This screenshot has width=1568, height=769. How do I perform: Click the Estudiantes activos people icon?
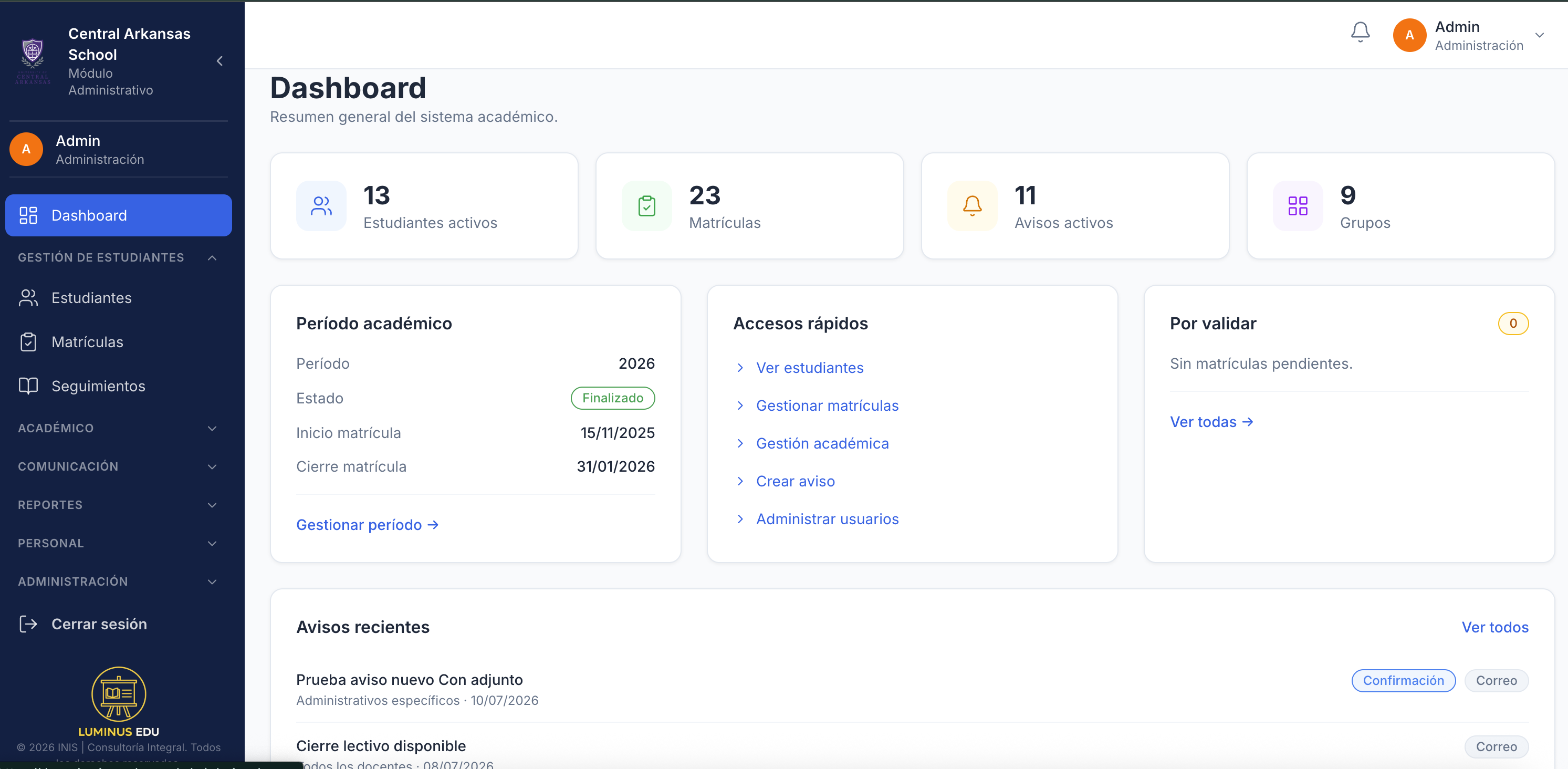coord(321,206)
